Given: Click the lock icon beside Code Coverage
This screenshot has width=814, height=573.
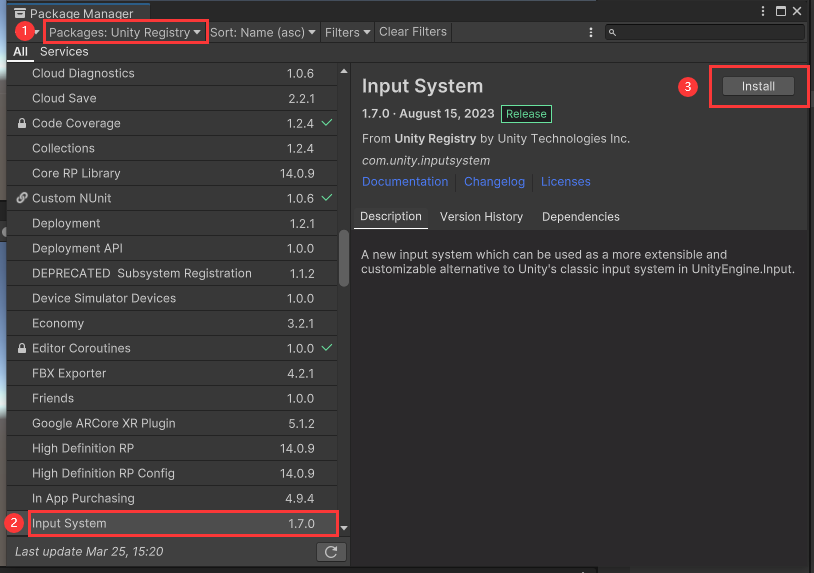Looking at the screenshot, I should pos(22,123).
